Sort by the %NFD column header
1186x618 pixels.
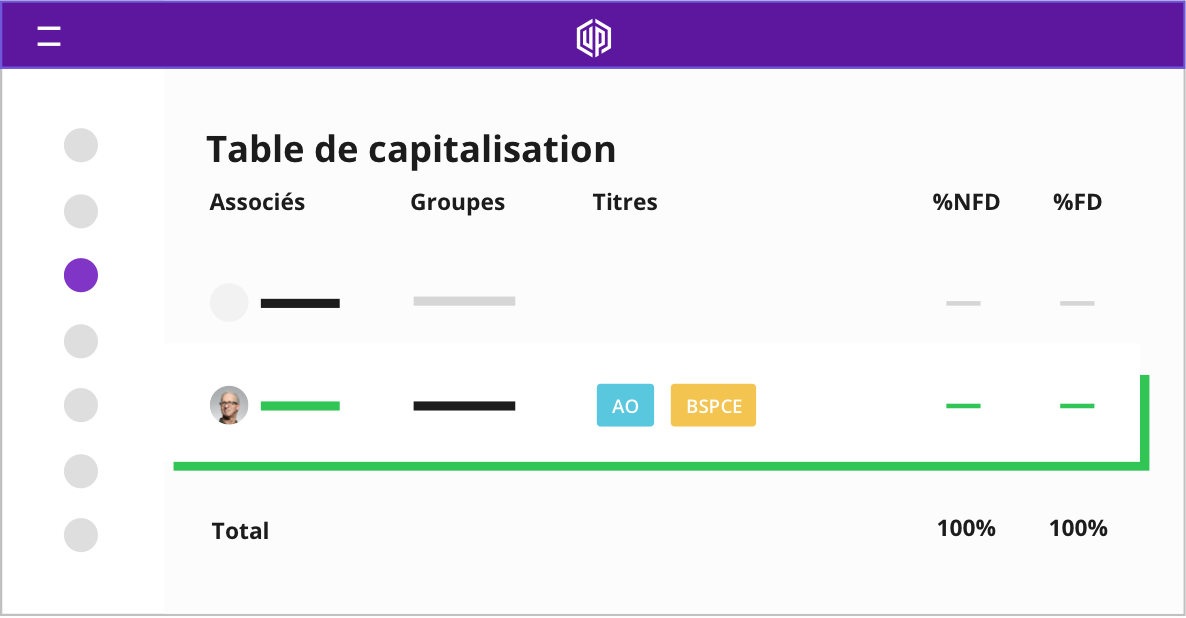tap(966, 202)
